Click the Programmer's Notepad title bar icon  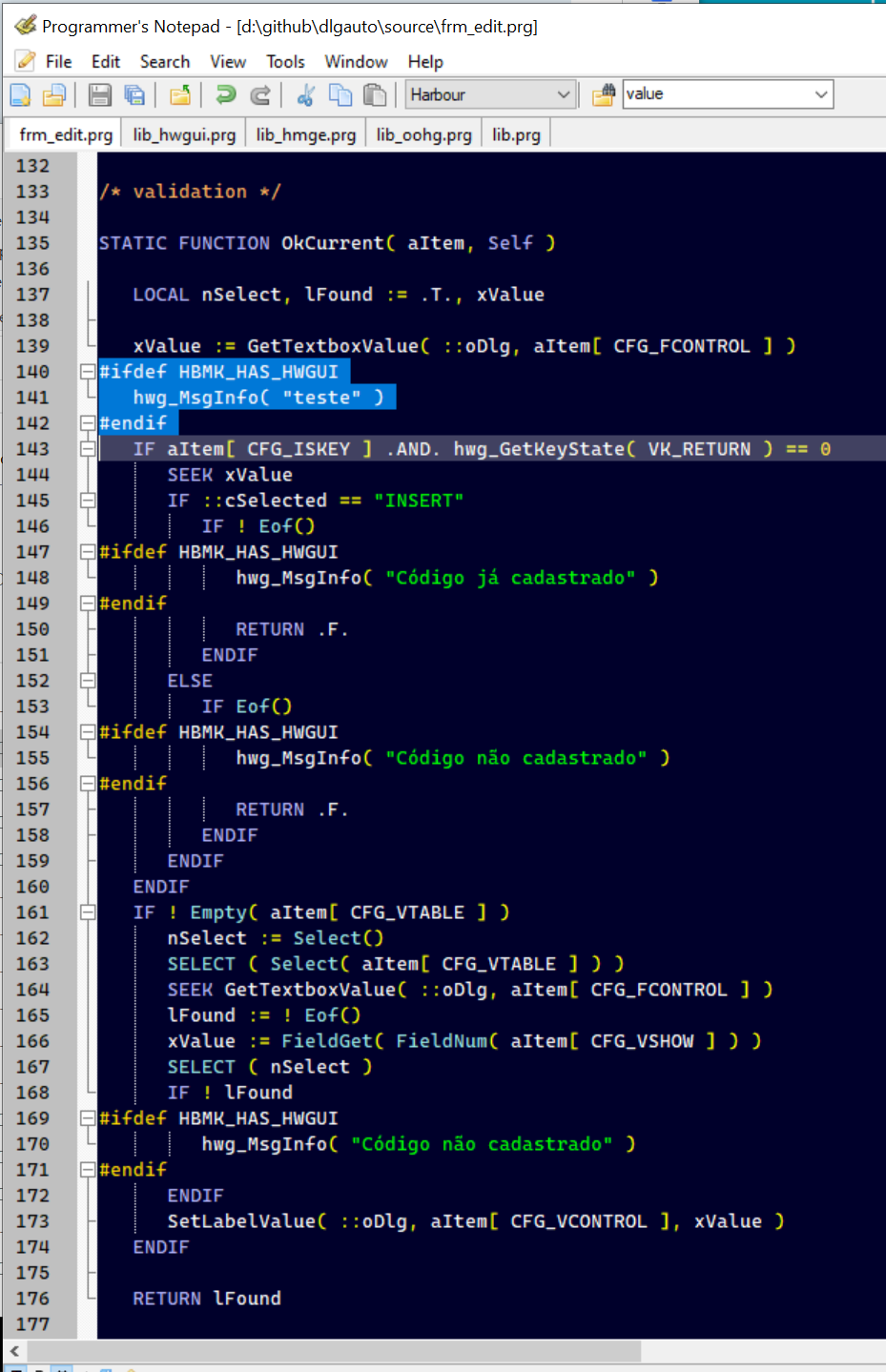[26, 26]
